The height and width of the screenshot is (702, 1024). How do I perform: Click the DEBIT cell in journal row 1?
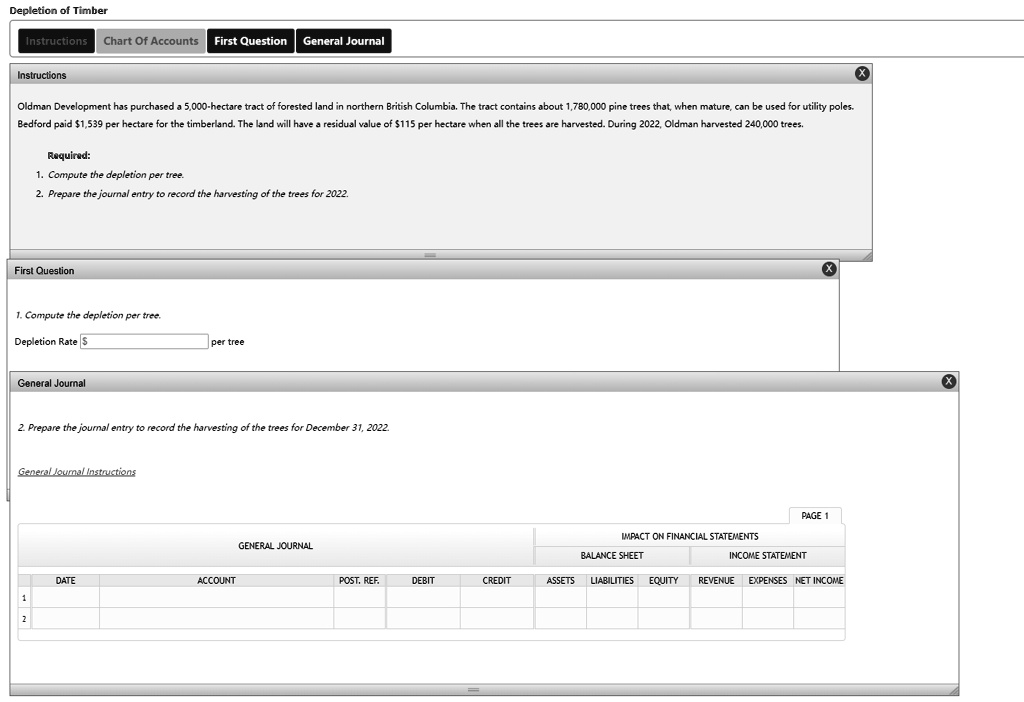(423, 597)
